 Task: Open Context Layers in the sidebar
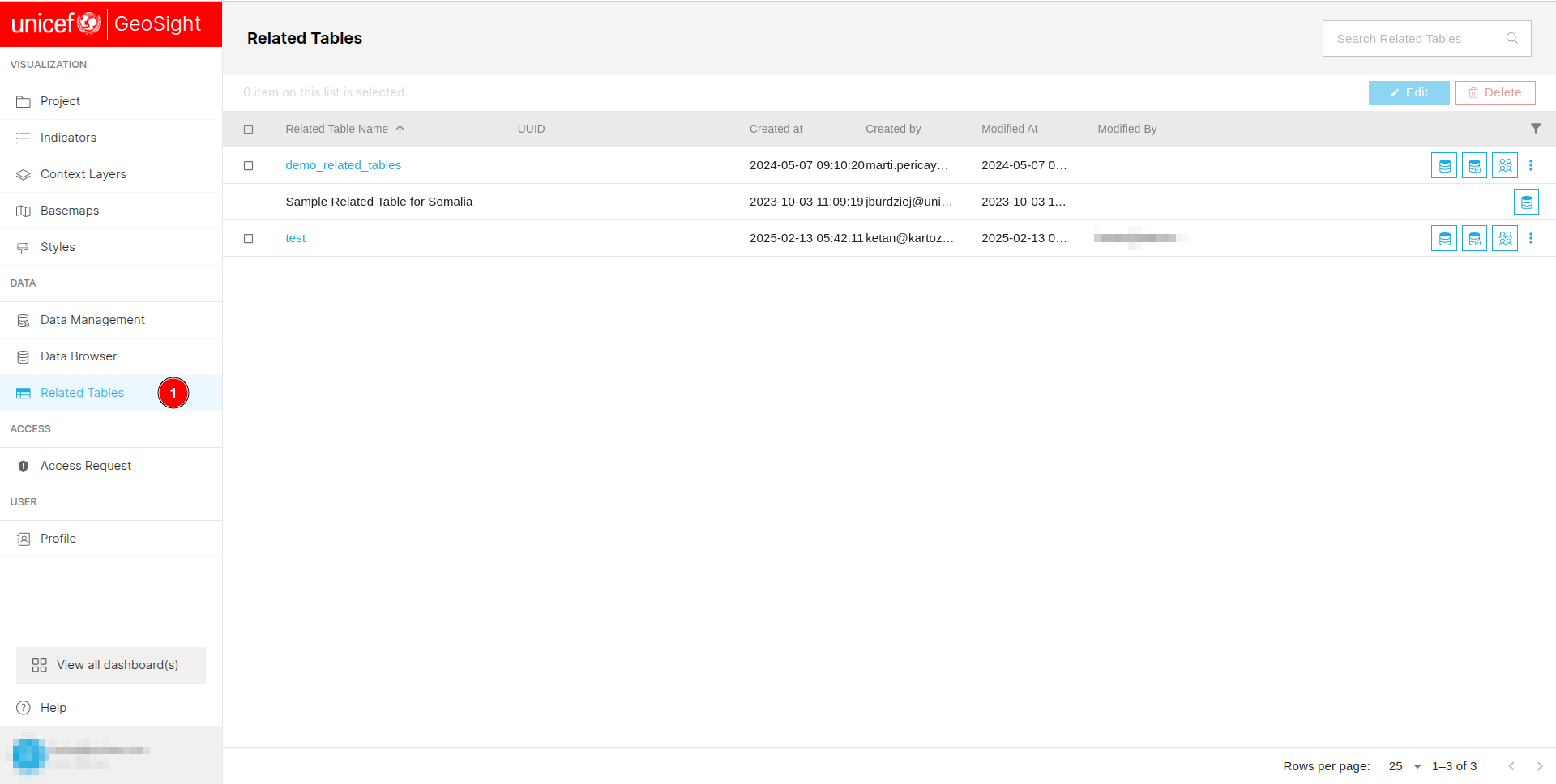coord(111,174)
